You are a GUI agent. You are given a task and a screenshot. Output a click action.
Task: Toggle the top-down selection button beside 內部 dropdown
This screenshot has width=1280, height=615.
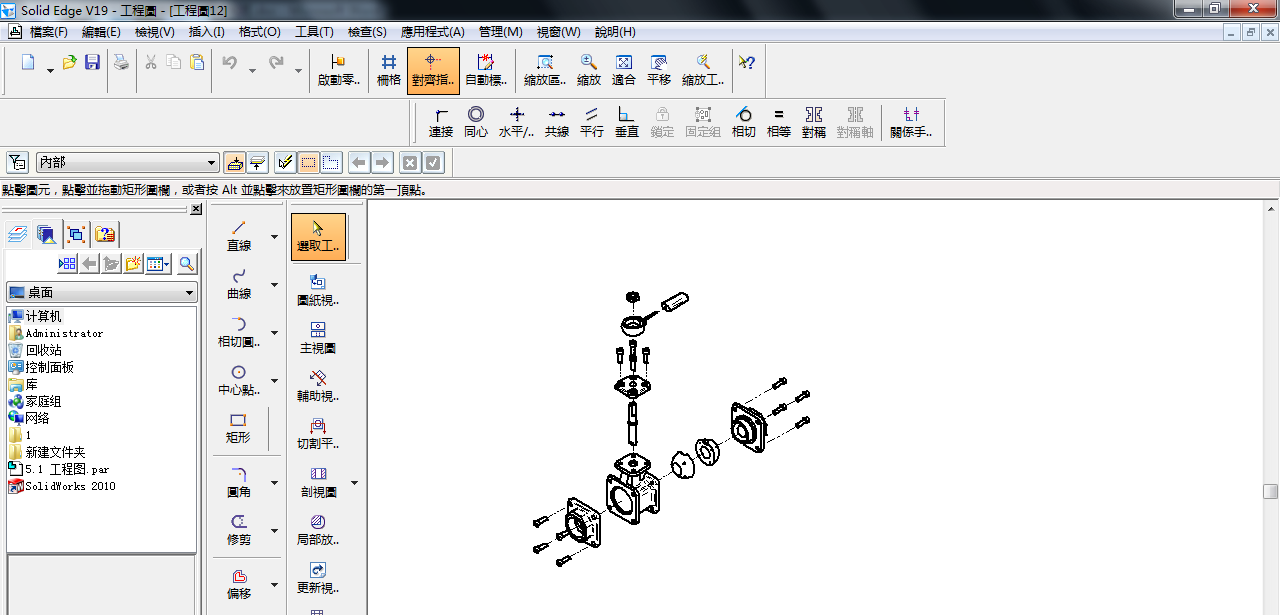click(235, 162)
